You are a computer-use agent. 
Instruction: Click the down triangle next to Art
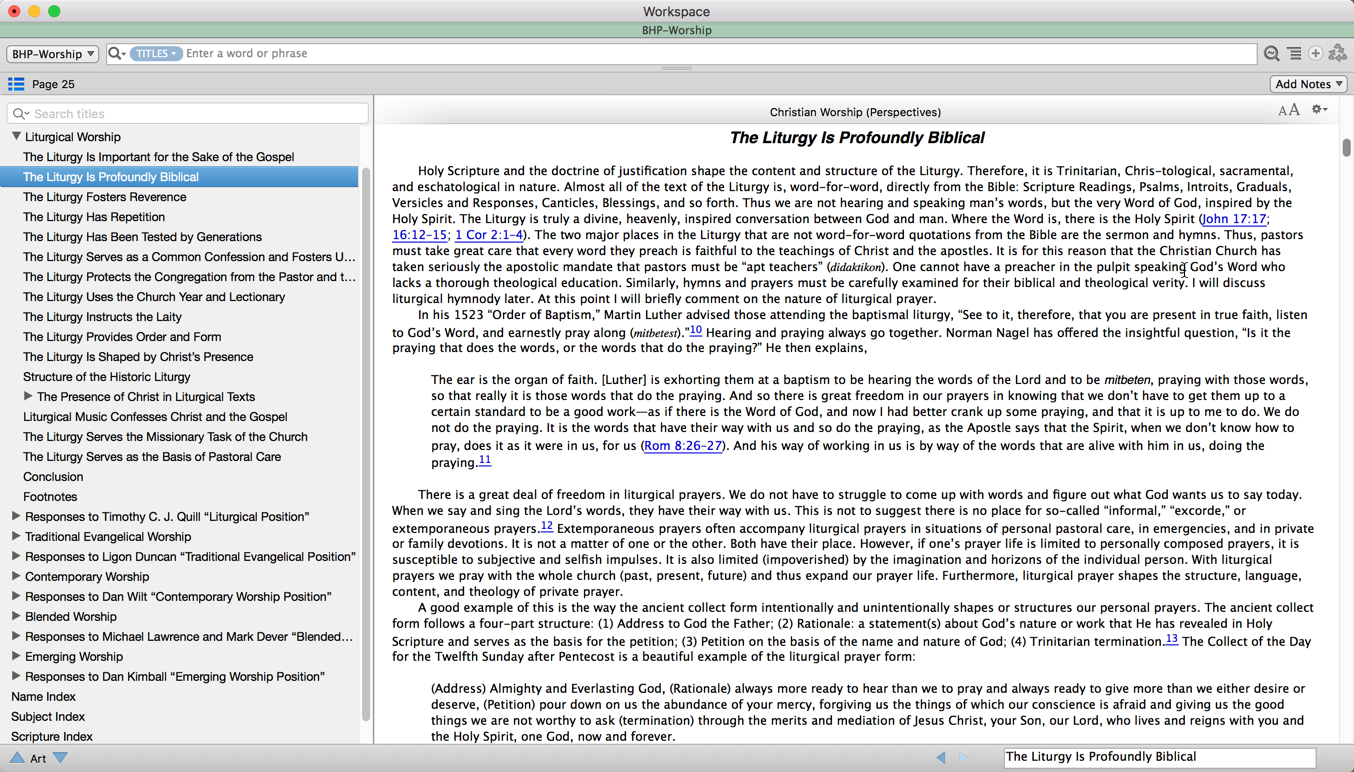click(61, 758)
